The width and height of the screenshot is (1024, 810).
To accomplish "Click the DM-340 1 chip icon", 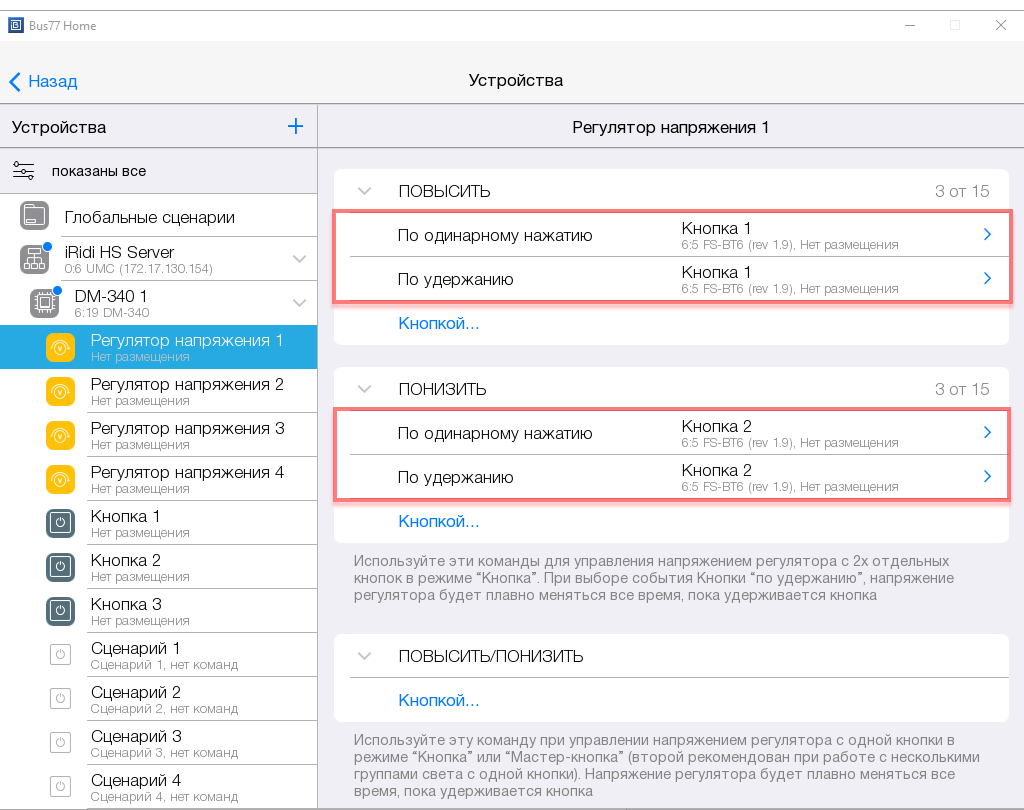I will click(44, 303).
